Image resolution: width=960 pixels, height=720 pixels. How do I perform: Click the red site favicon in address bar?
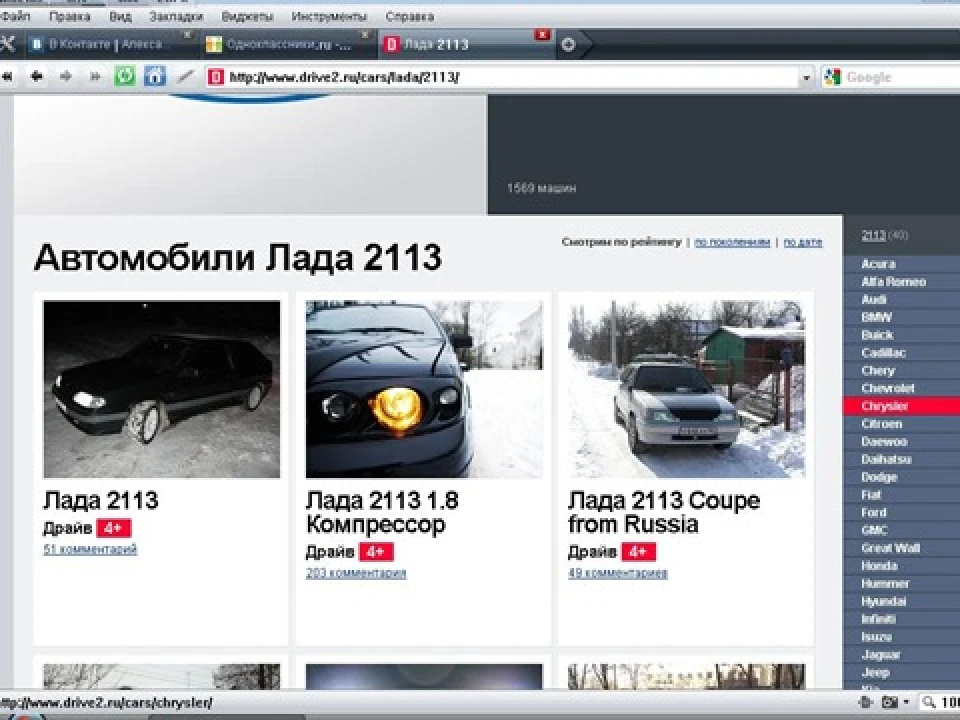[215, 77]
